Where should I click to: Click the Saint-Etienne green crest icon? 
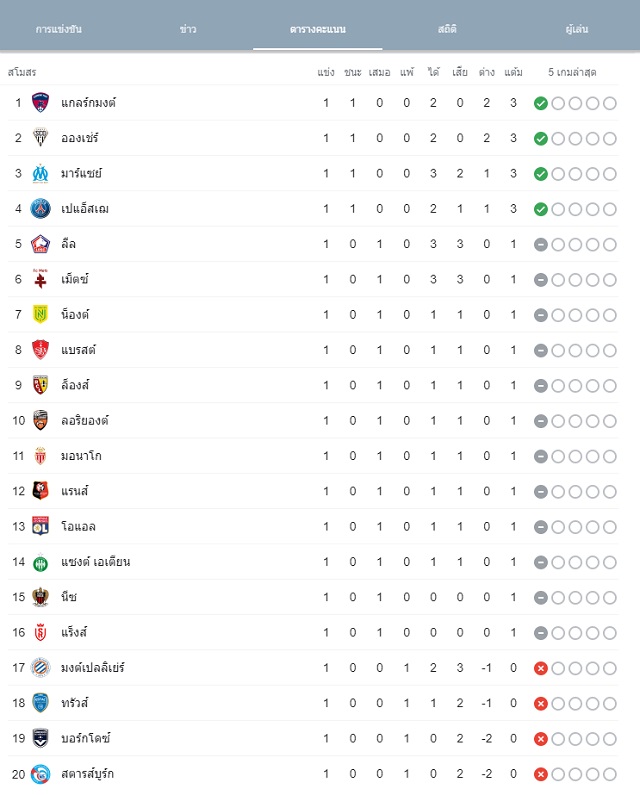tap(40, 563)
